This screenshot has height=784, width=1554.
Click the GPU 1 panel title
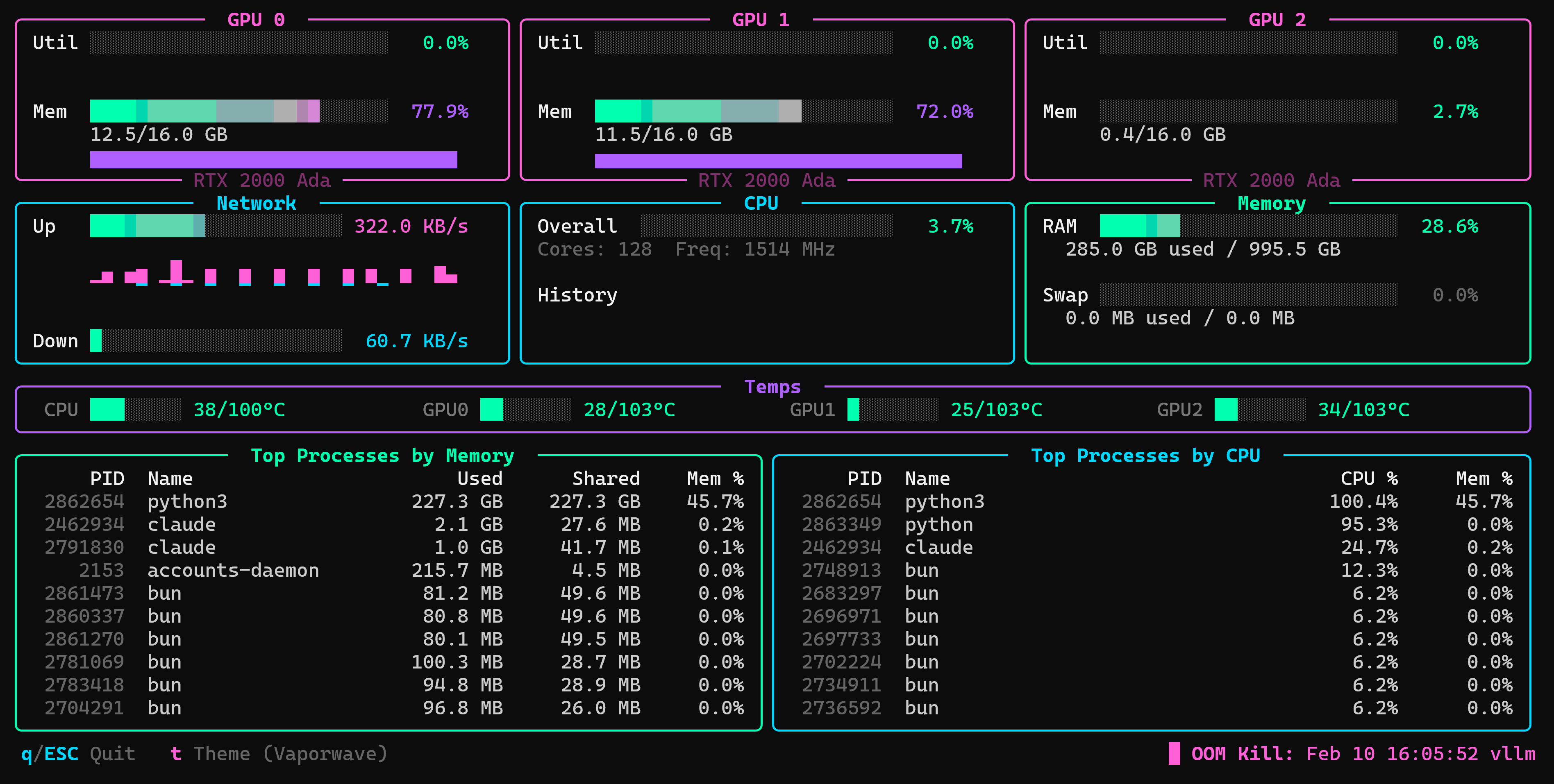click(761, 20)
